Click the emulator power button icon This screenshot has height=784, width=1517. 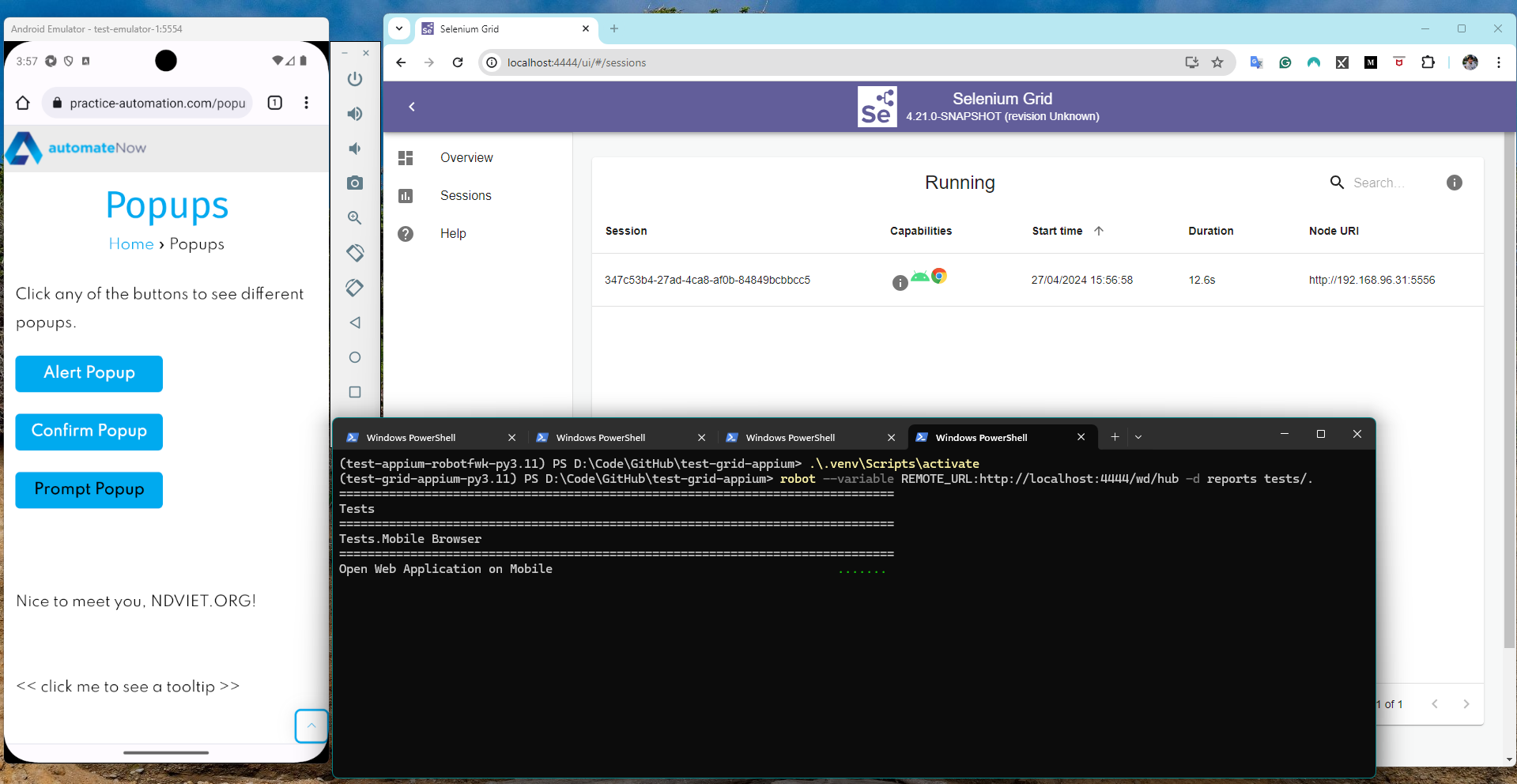pyautogui.click(x=355, y=79)
